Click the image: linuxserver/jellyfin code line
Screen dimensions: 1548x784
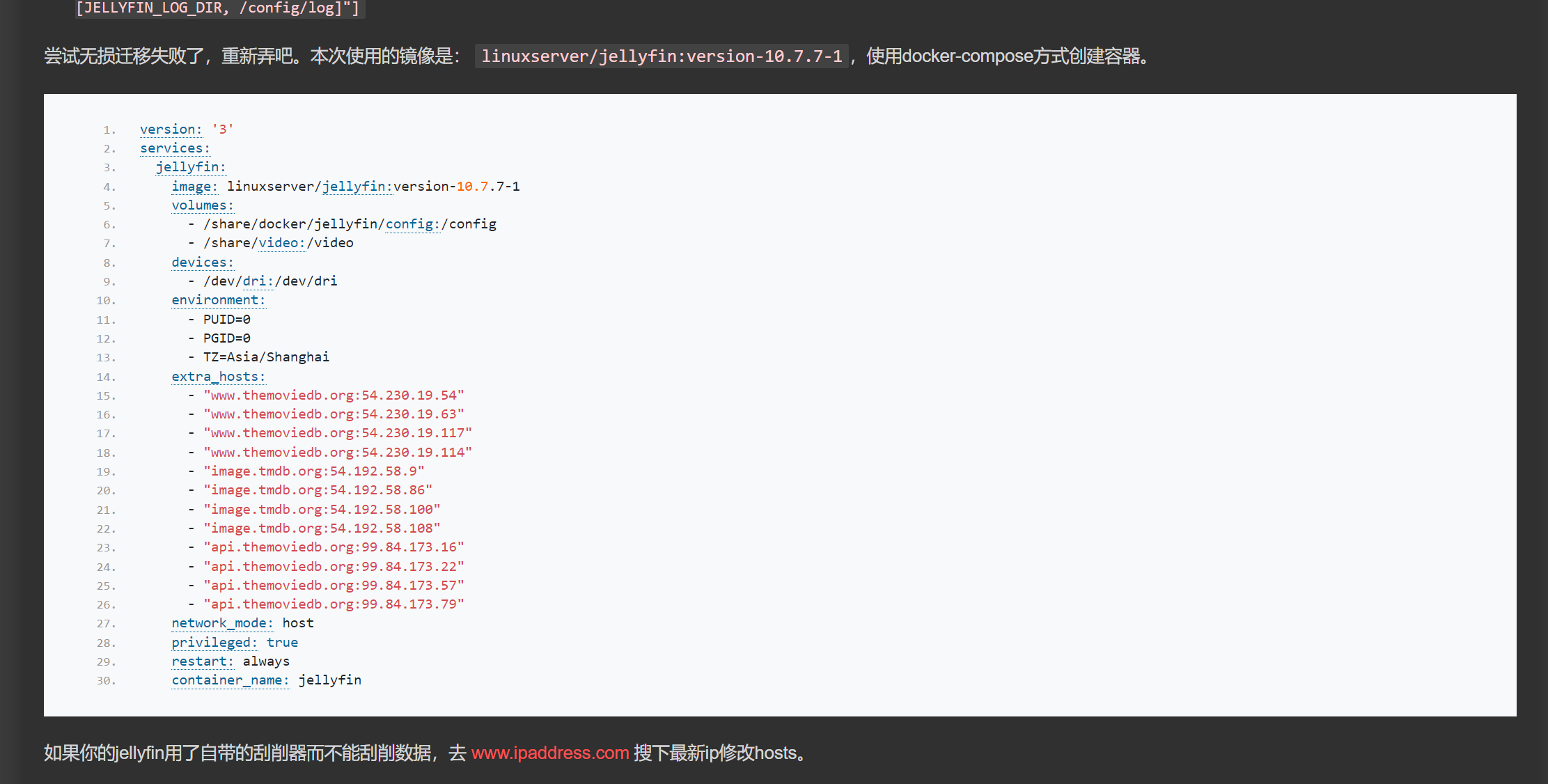(346, 187)
